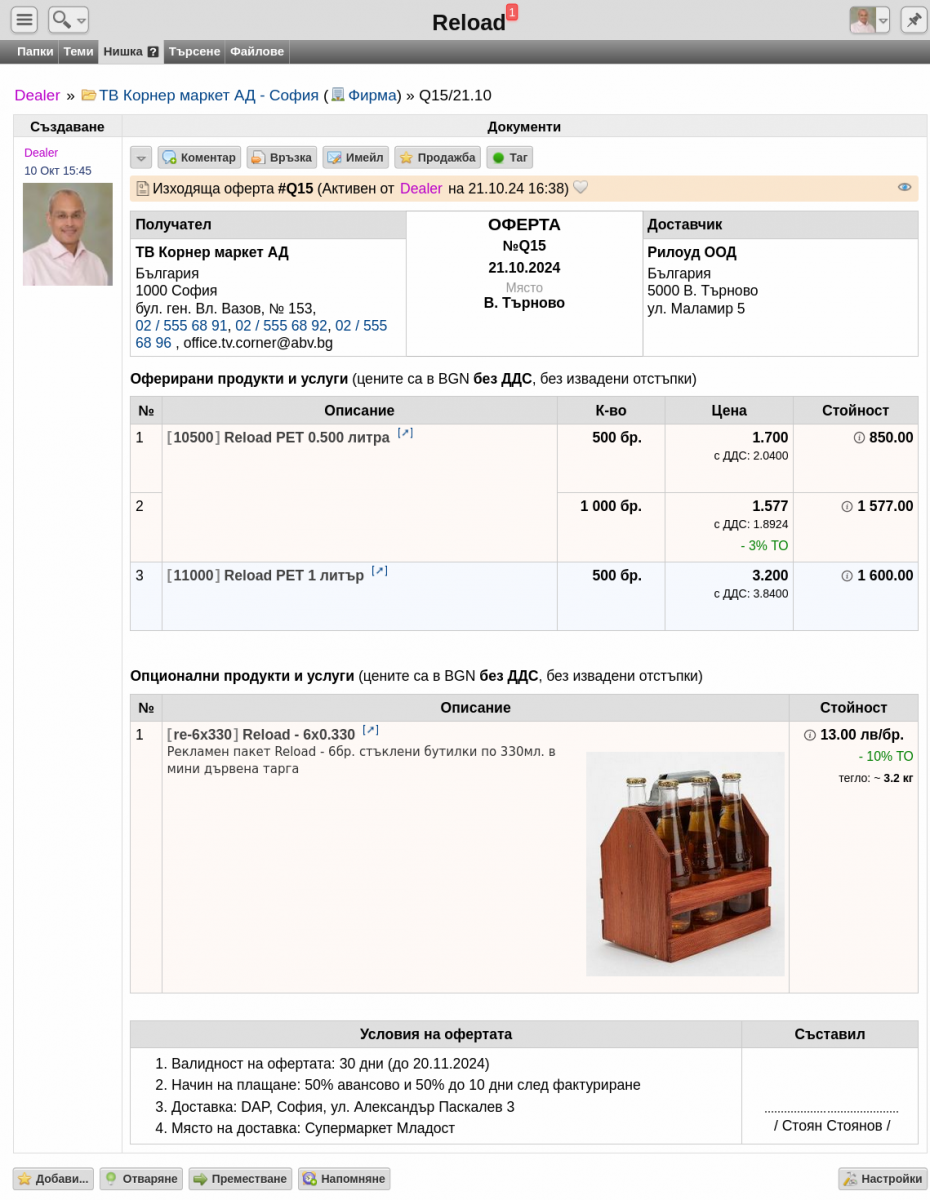The image size is (930, 1200).
Task: Click the price 3.200
Action: [770, 576]
